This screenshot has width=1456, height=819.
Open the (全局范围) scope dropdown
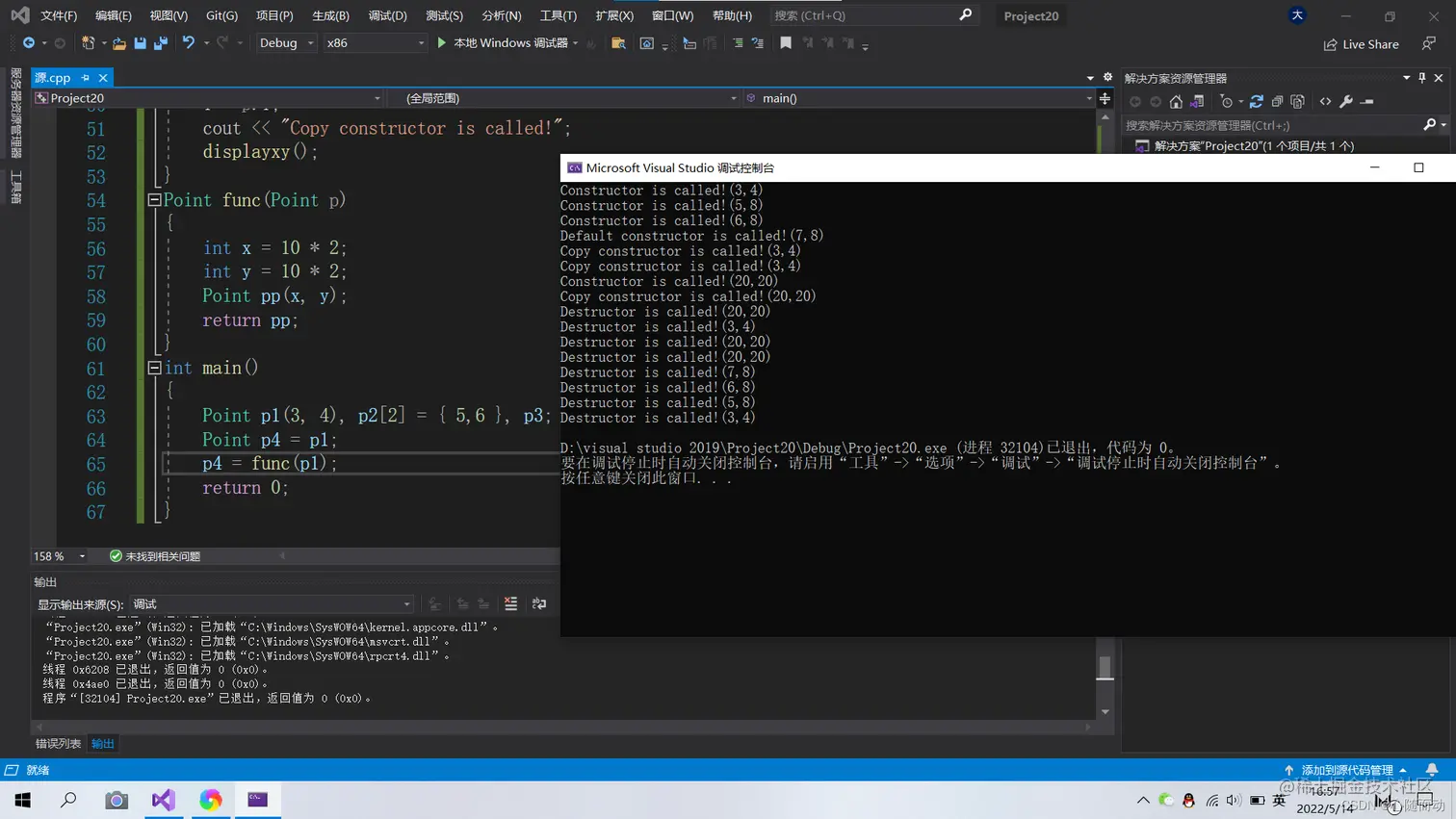563,98
